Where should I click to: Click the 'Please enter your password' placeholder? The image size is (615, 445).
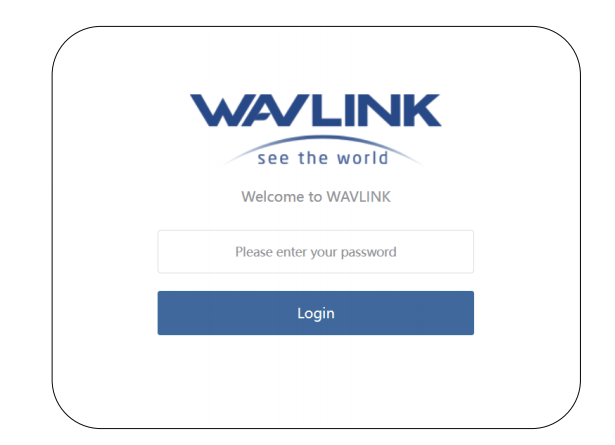pos(316,252)
